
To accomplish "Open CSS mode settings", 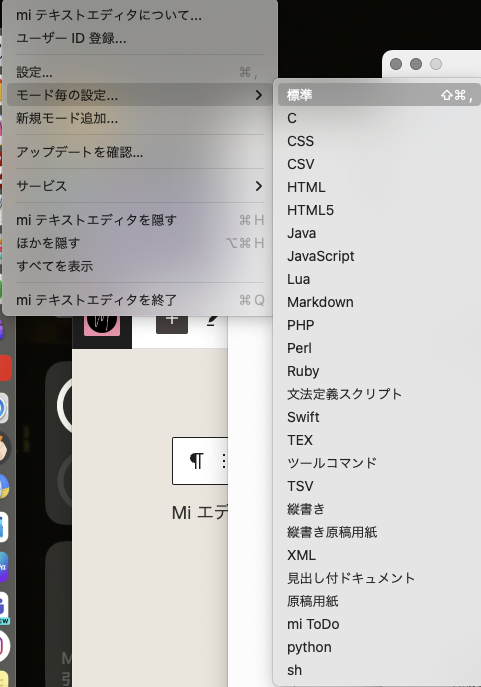I will click(379, 141).
